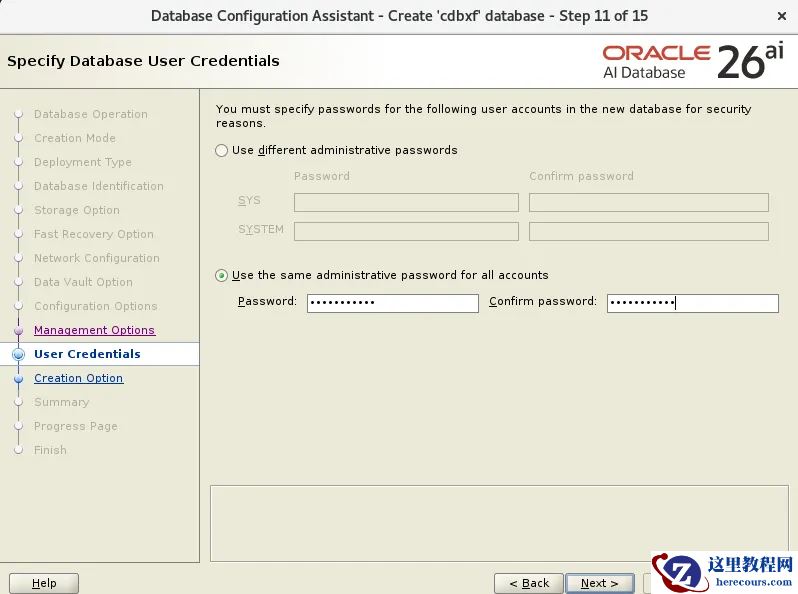Click the Deployment Type step label
This screenshot has height=594, width=798.
click(x=82, y=162)
